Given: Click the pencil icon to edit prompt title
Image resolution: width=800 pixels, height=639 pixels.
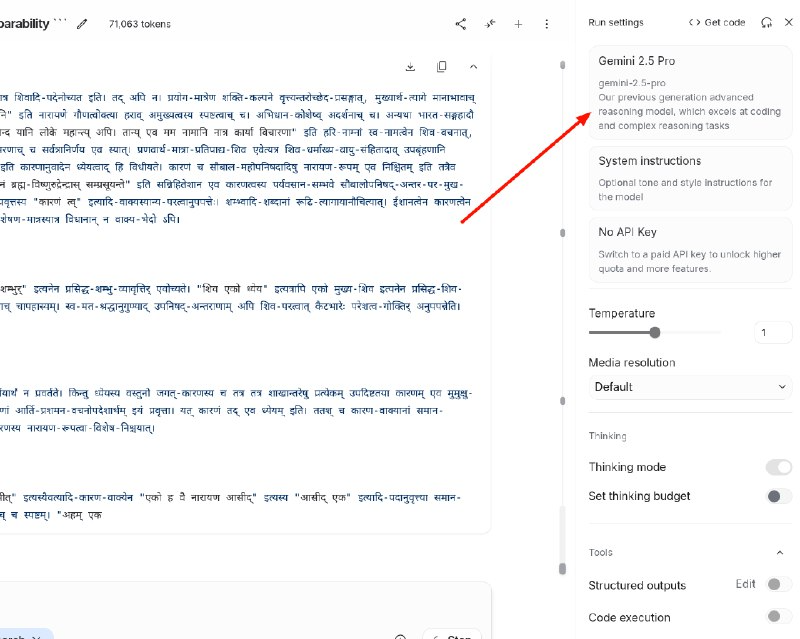Looking at the screenshot, I should 82,23.
